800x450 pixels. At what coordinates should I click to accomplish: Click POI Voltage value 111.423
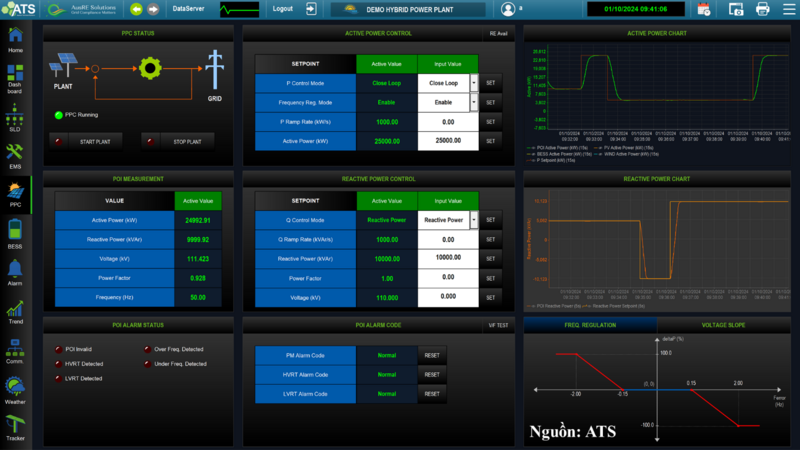(198, 259)
